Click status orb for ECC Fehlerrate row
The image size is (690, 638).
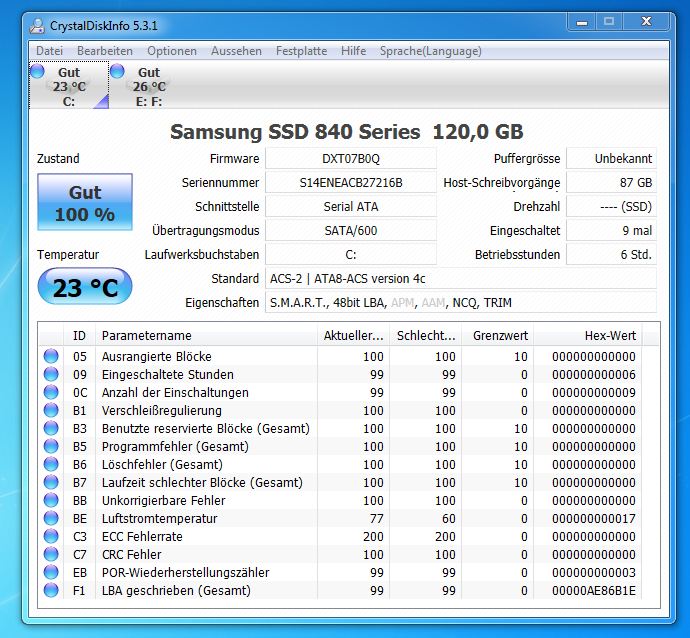point(51,537)
